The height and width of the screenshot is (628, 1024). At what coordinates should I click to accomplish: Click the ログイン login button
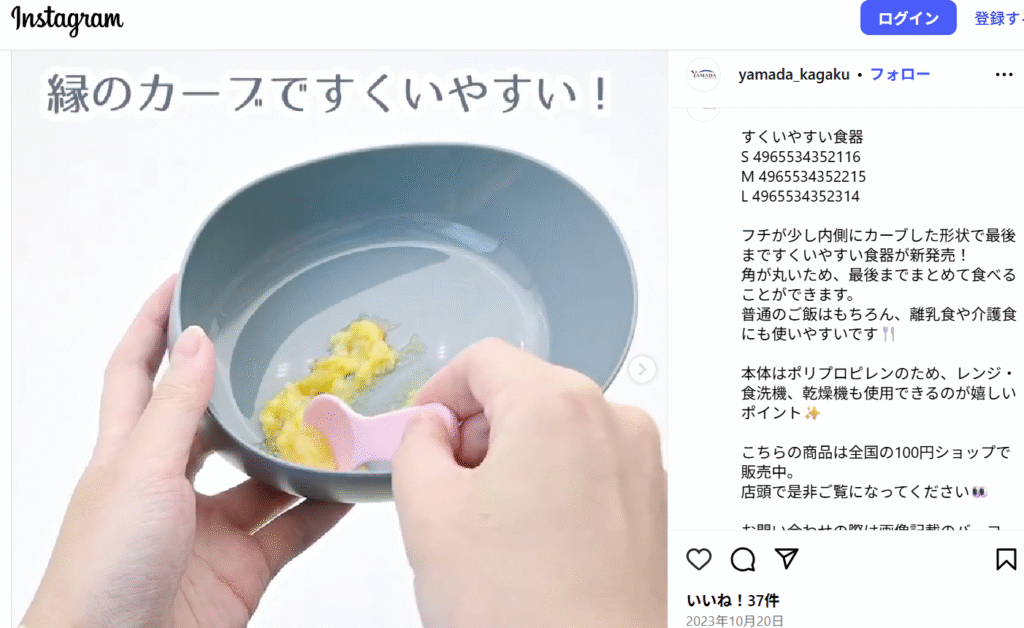pyautogui.click(x=908, y=18)
